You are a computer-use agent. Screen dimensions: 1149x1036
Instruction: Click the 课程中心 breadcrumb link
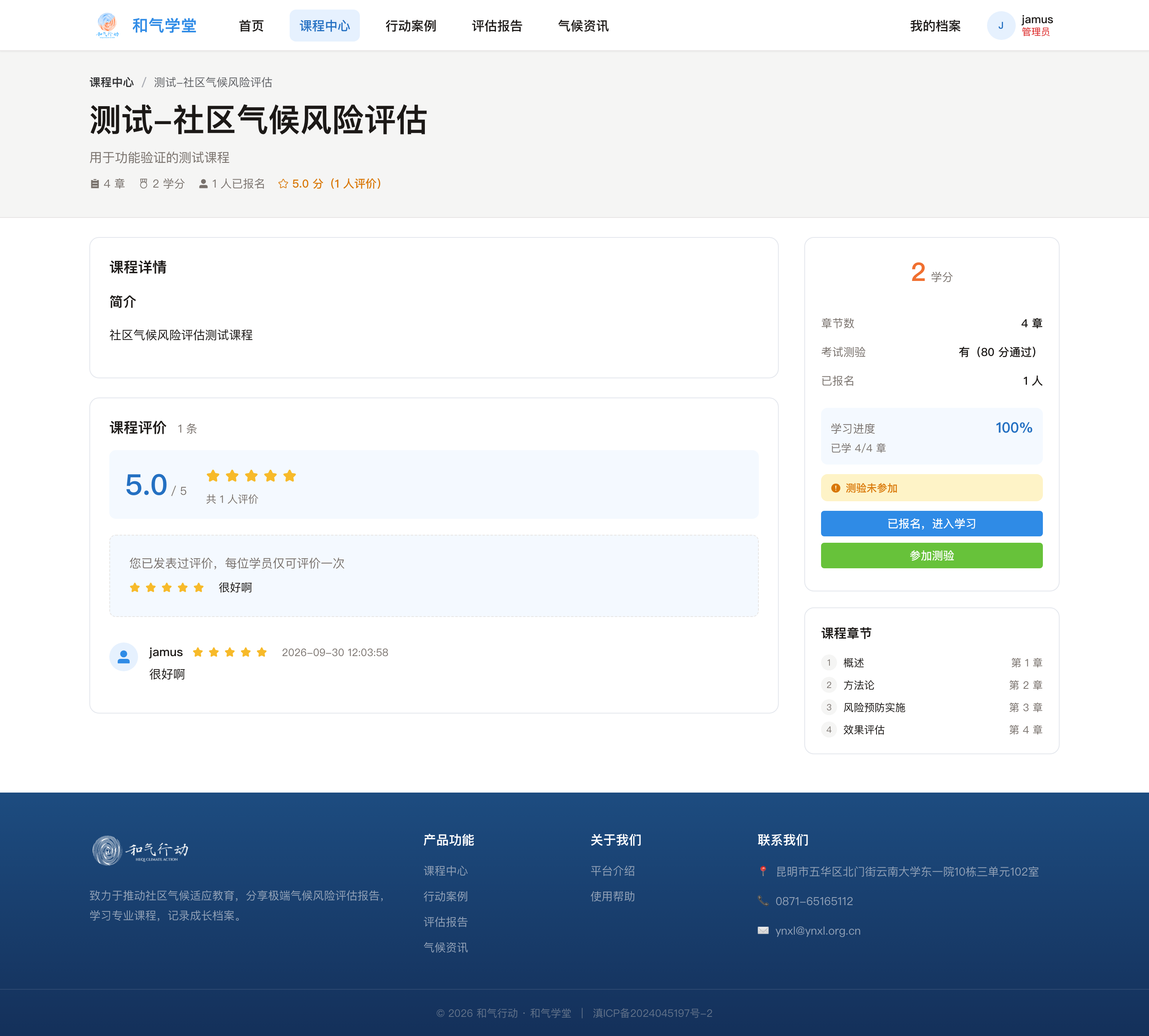[x=112, y=82]
